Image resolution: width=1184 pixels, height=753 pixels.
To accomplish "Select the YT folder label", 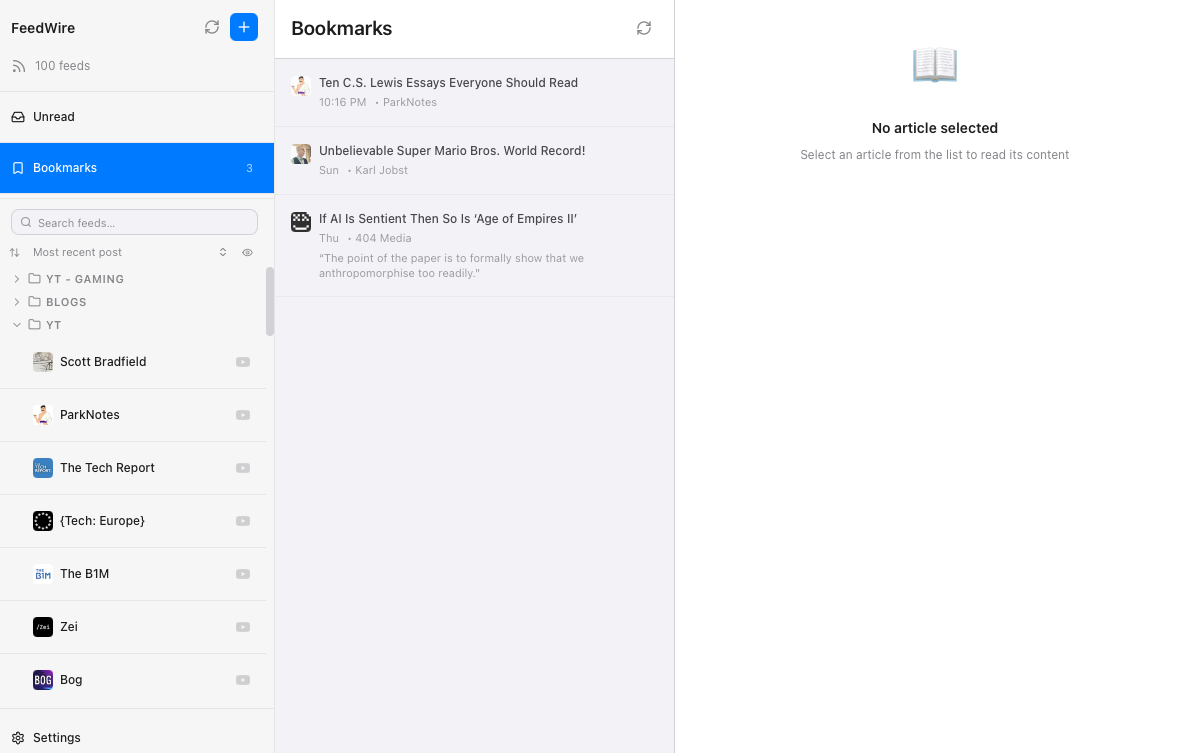I will tap(53, 325).
